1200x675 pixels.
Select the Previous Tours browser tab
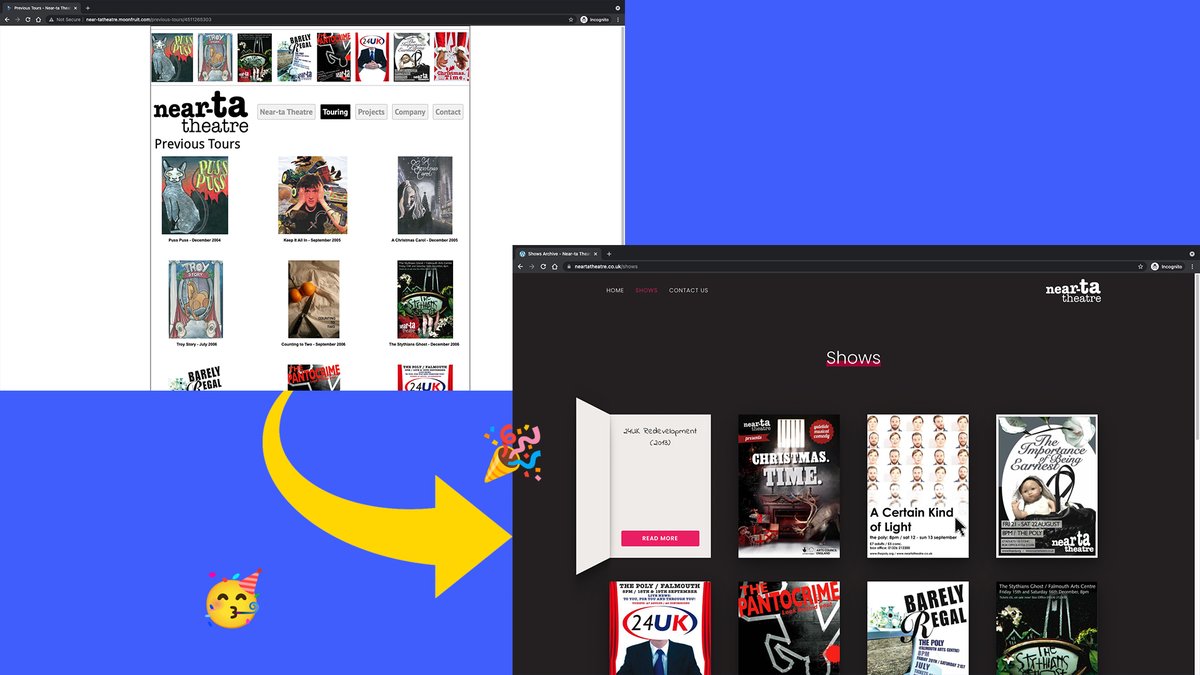coord(42,7)
